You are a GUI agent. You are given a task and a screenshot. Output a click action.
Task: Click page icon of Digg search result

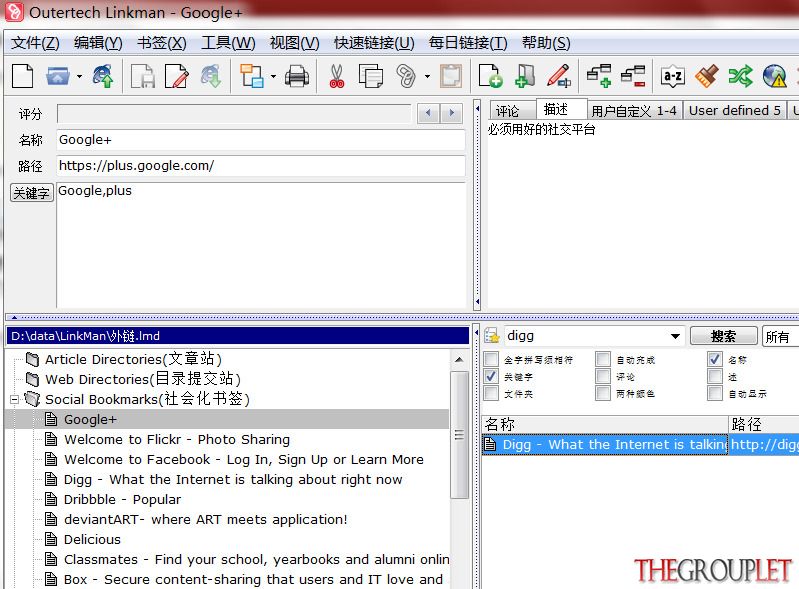[x=490, y=444]
